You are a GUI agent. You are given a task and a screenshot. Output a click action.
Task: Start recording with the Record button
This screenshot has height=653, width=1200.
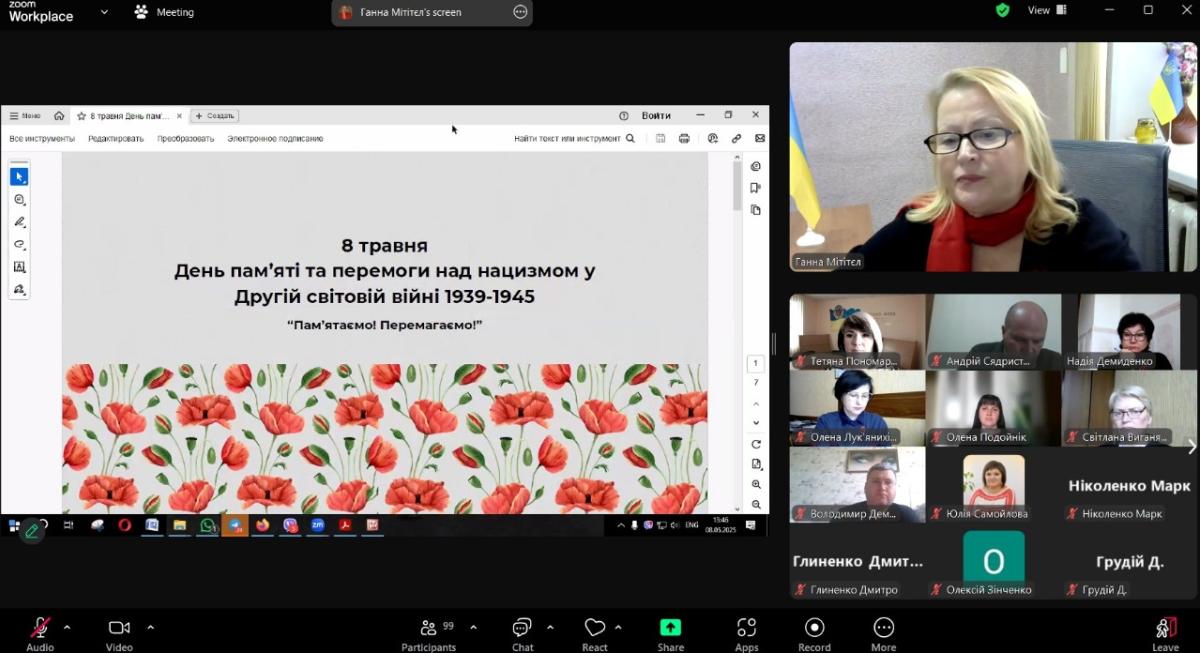tap(814, 633)
